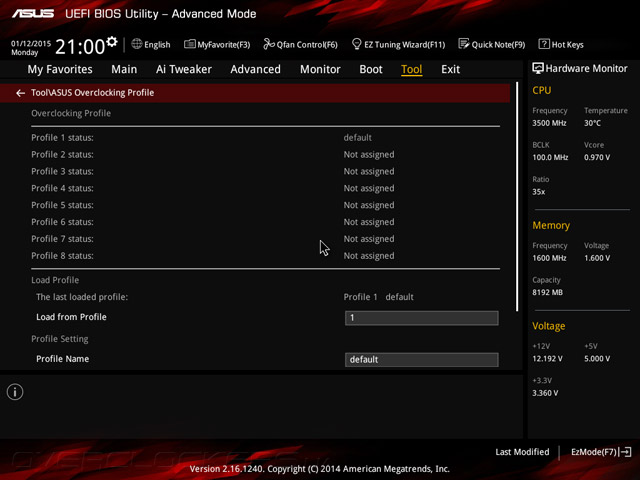Click the EZ Tuning Wizard bulb icon
This screenshot has height=480, width=640.
click(x=356, y=44)
